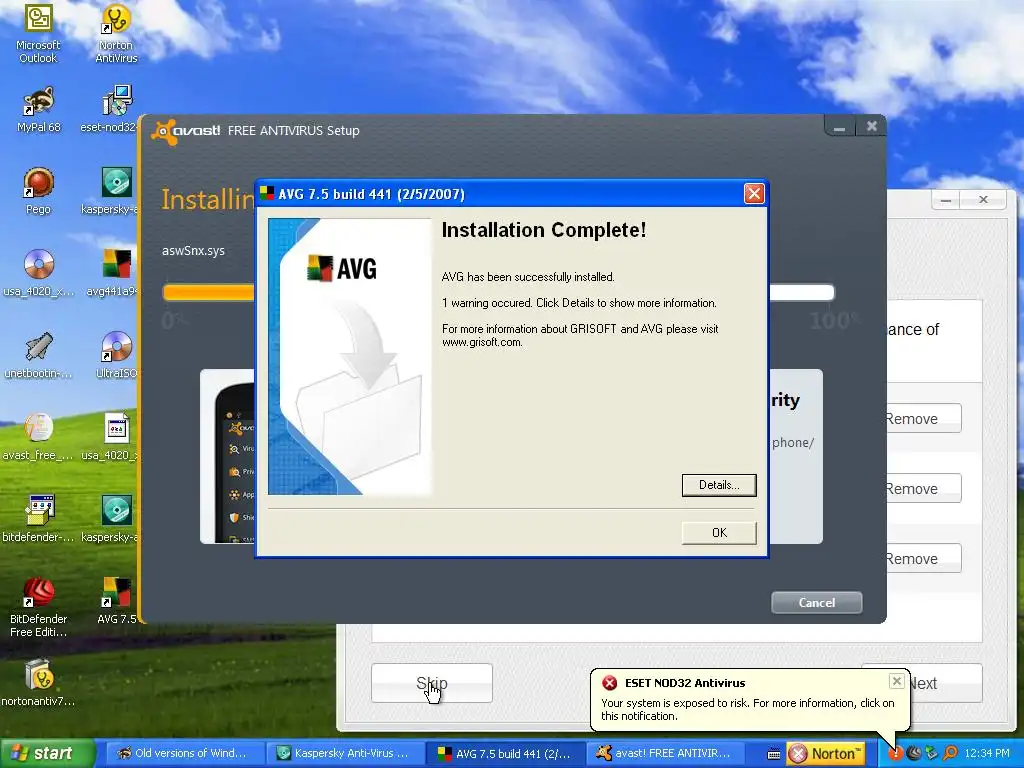Click the Safely Remove Hardware tray icon
The image size is (1024, 768).
point(931,754)
